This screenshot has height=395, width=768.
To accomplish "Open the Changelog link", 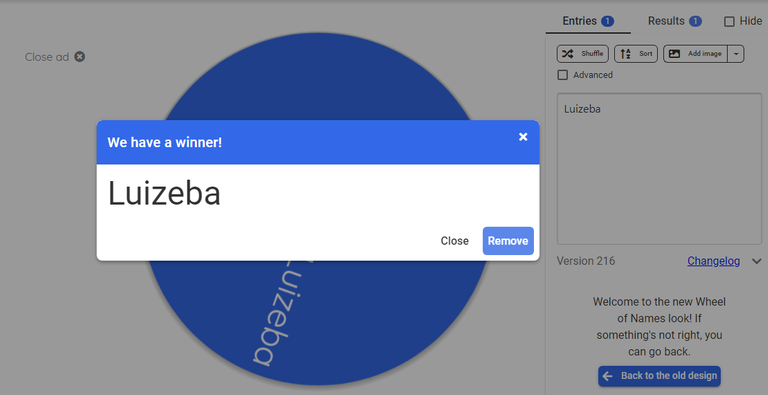I will point(713,261).
